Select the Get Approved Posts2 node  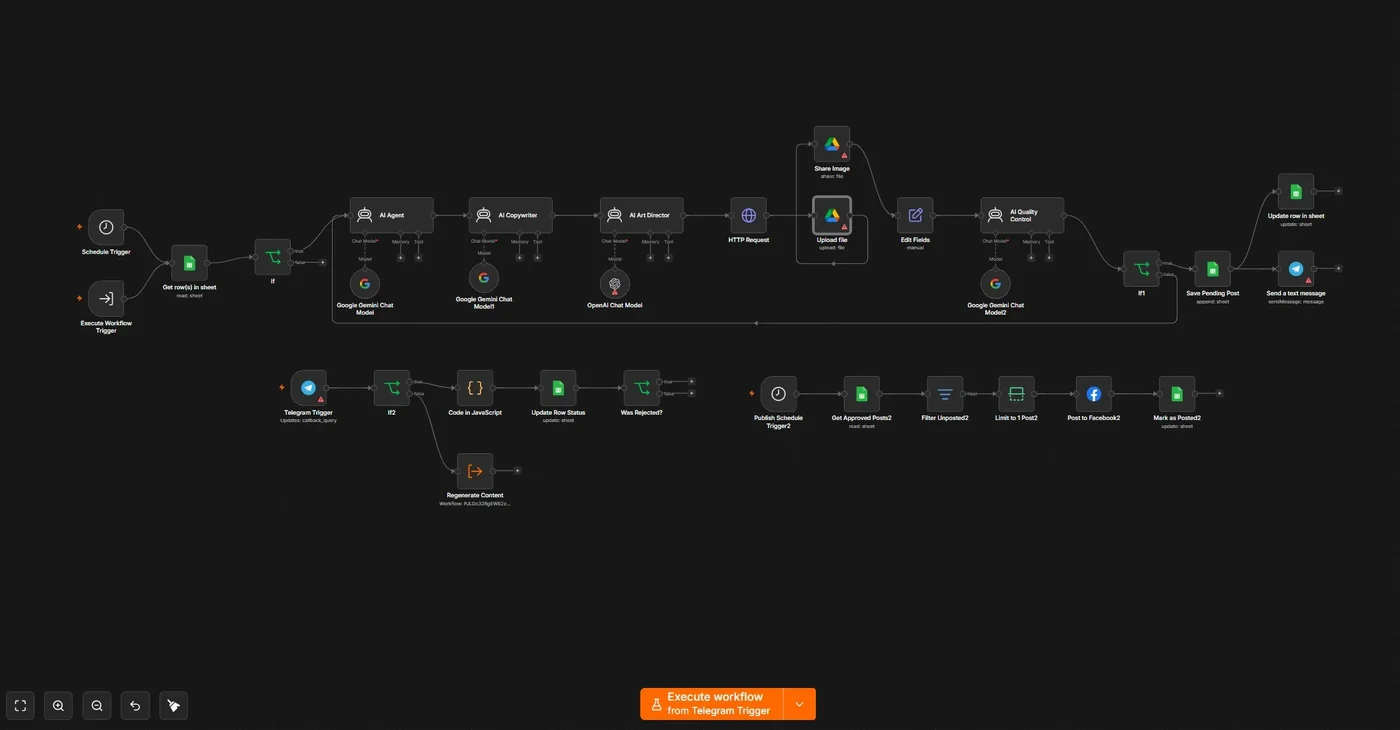pos(861,394)
